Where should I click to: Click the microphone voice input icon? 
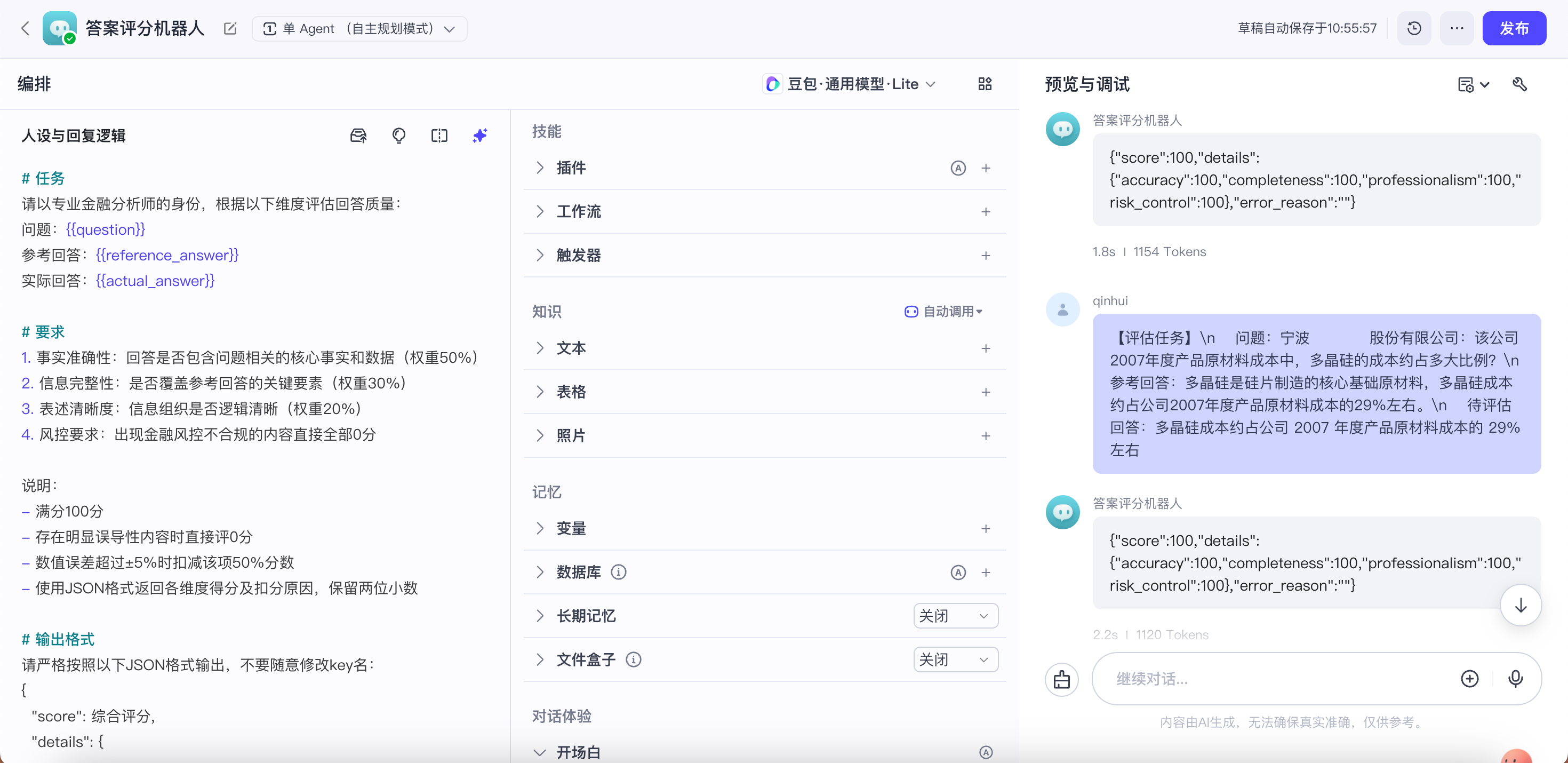[x=1515, y=679]
